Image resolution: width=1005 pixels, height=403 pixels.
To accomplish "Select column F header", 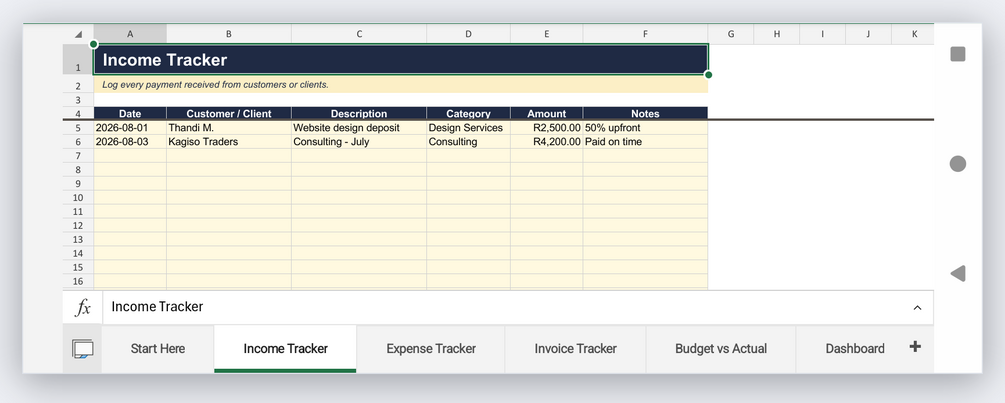I will [x=645, y=34].
